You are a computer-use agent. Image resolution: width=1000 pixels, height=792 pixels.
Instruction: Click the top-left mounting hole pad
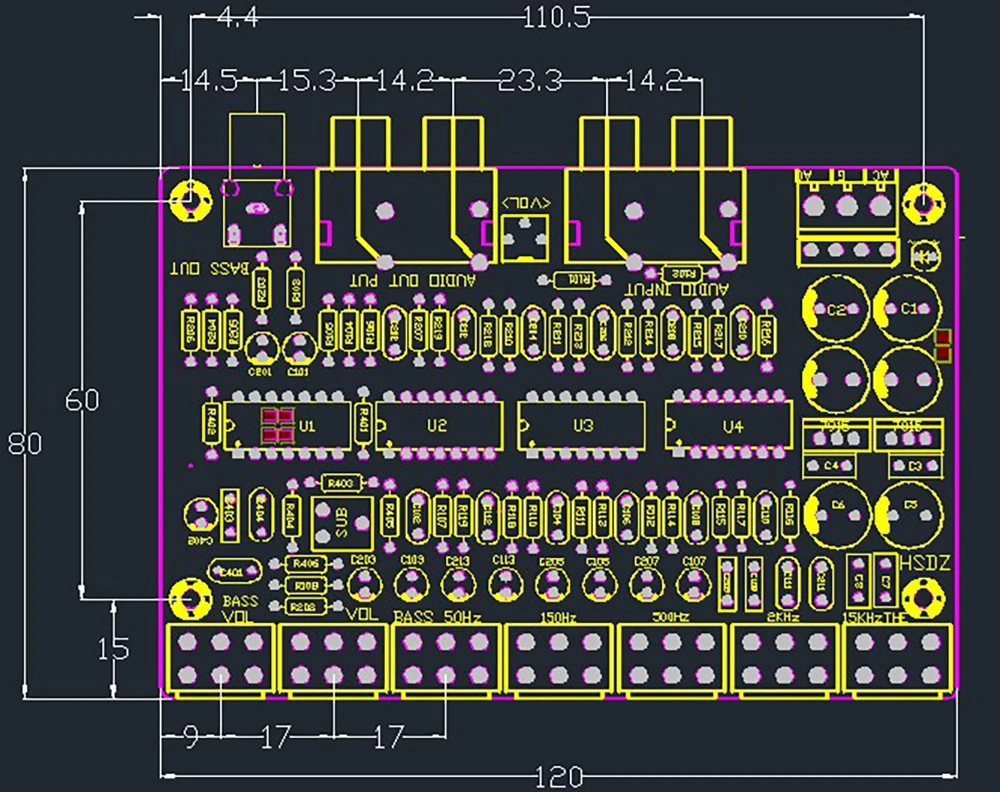pyautogui.click(x=190, y=198)
